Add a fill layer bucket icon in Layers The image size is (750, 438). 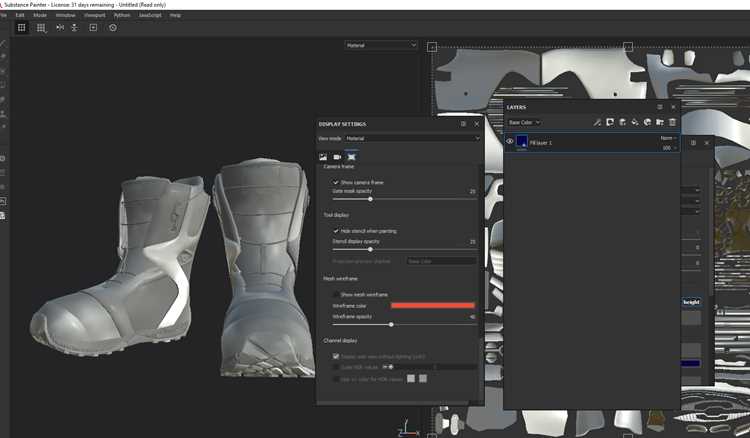pyautogui.click(x=635, y=122)
